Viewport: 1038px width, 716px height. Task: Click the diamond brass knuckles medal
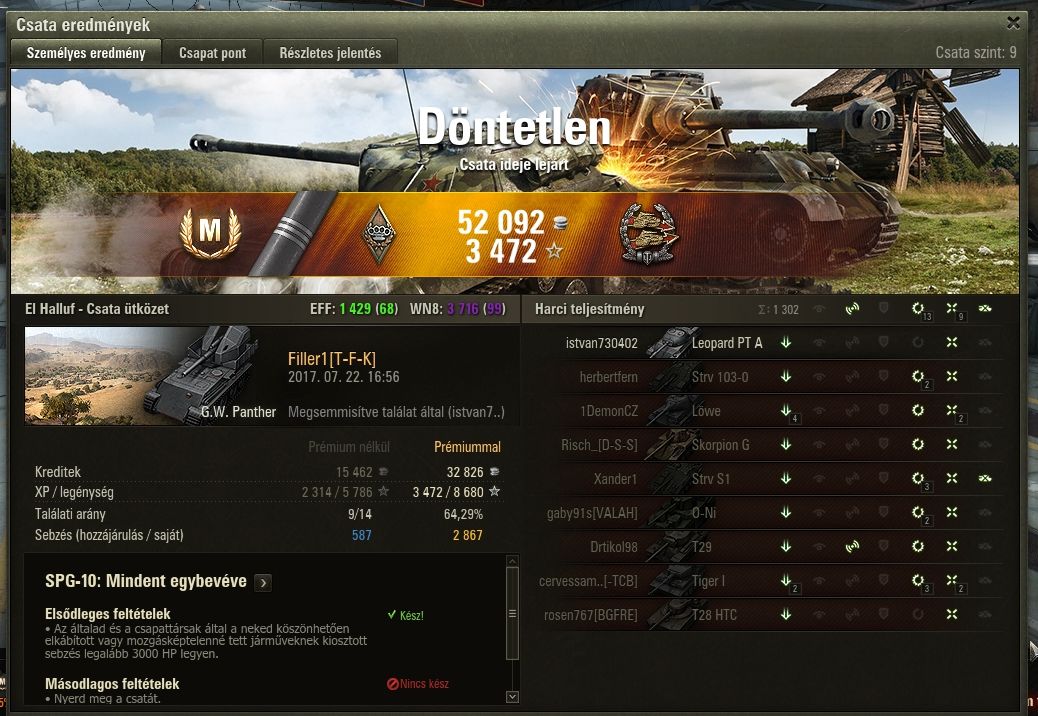click(379, 233)
